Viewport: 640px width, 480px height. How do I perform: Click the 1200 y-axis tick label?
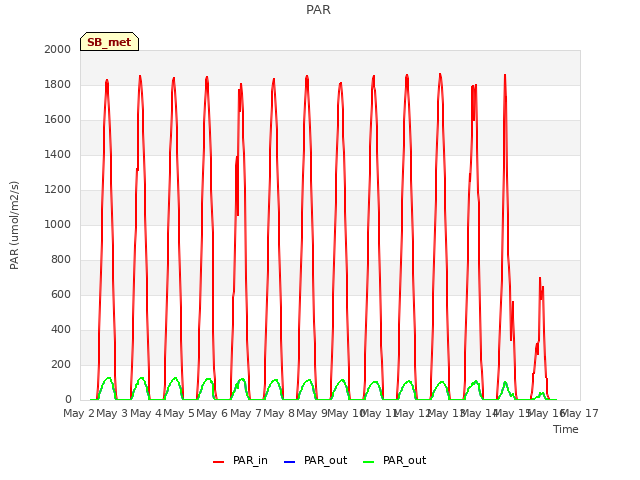coord(58,189)
